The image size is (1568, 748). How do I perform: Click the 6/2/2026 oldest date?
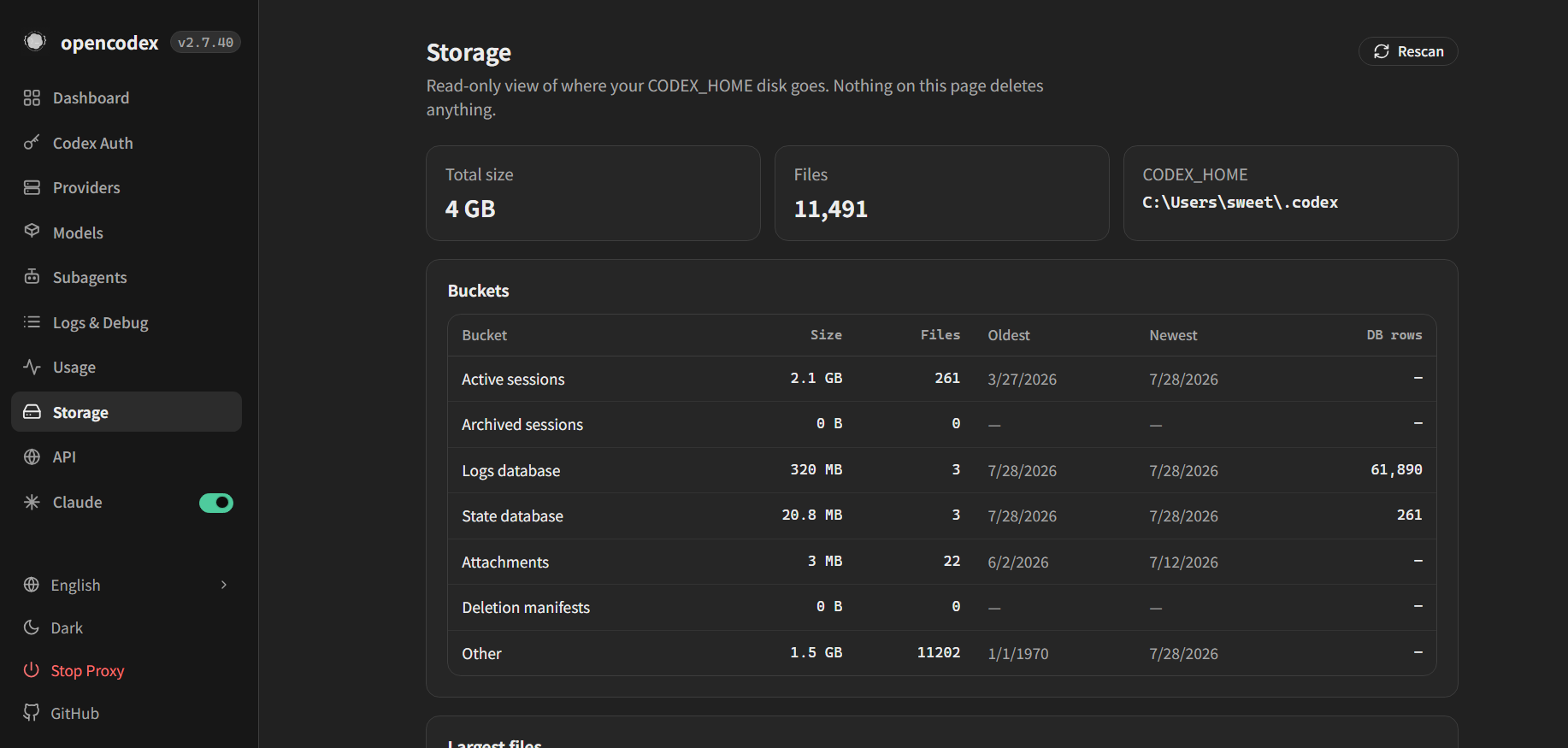click(1018, 562)
